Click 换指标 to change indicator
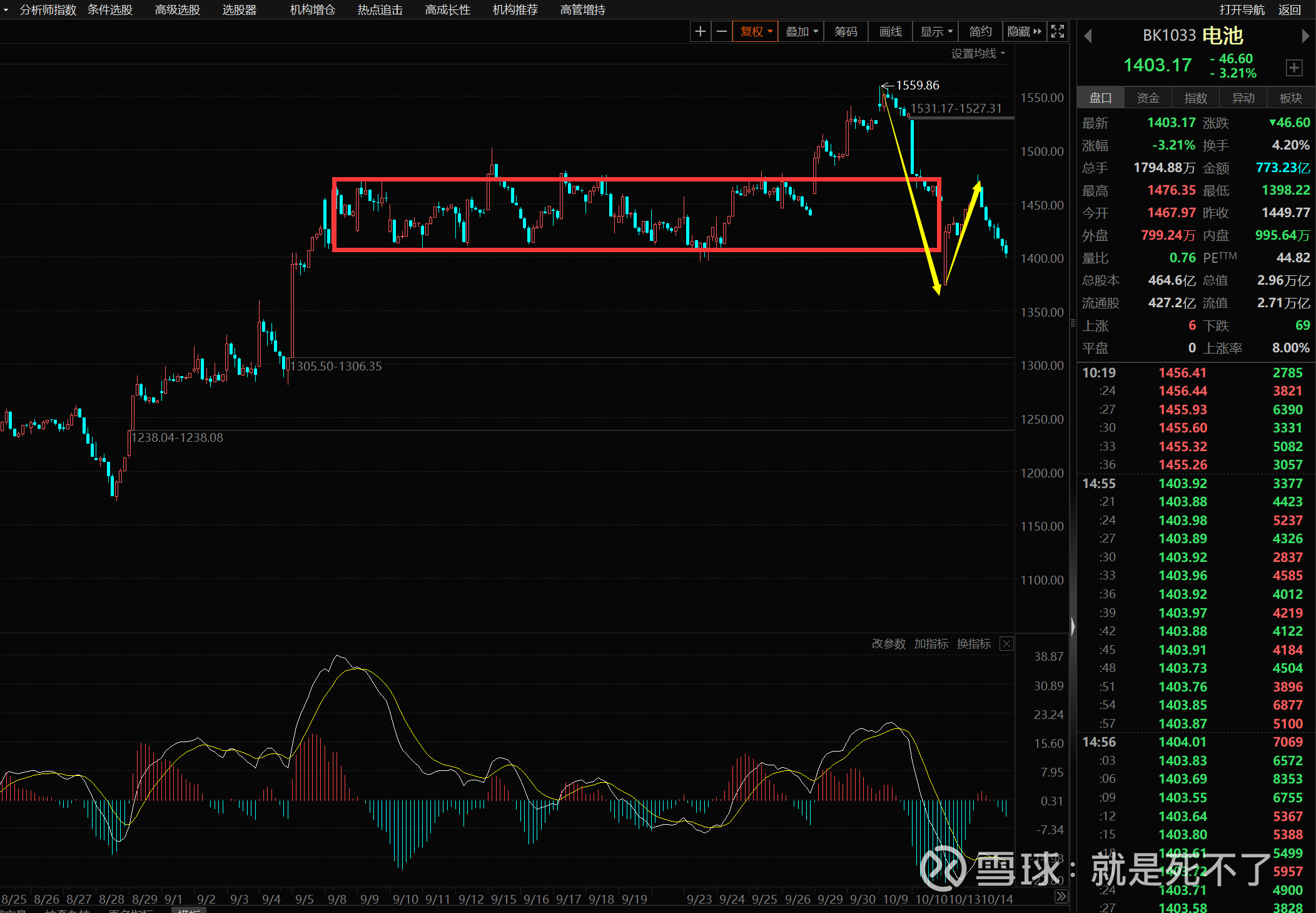Image resolution: width=1316 pixels, height=913 pixels. [973, 644]
